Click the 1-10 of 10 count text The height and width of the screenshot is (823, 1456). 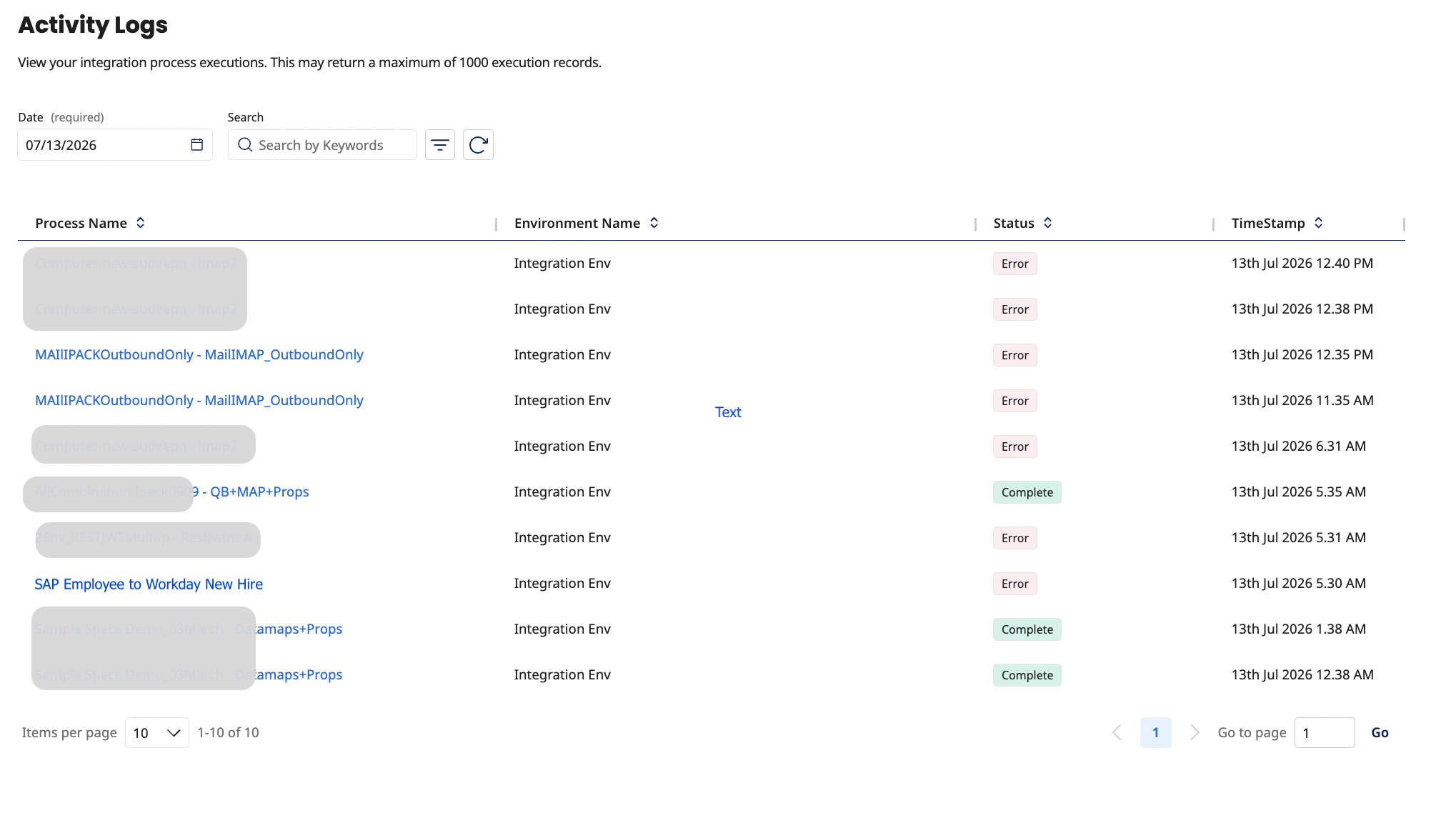click(x=228, y=732)
